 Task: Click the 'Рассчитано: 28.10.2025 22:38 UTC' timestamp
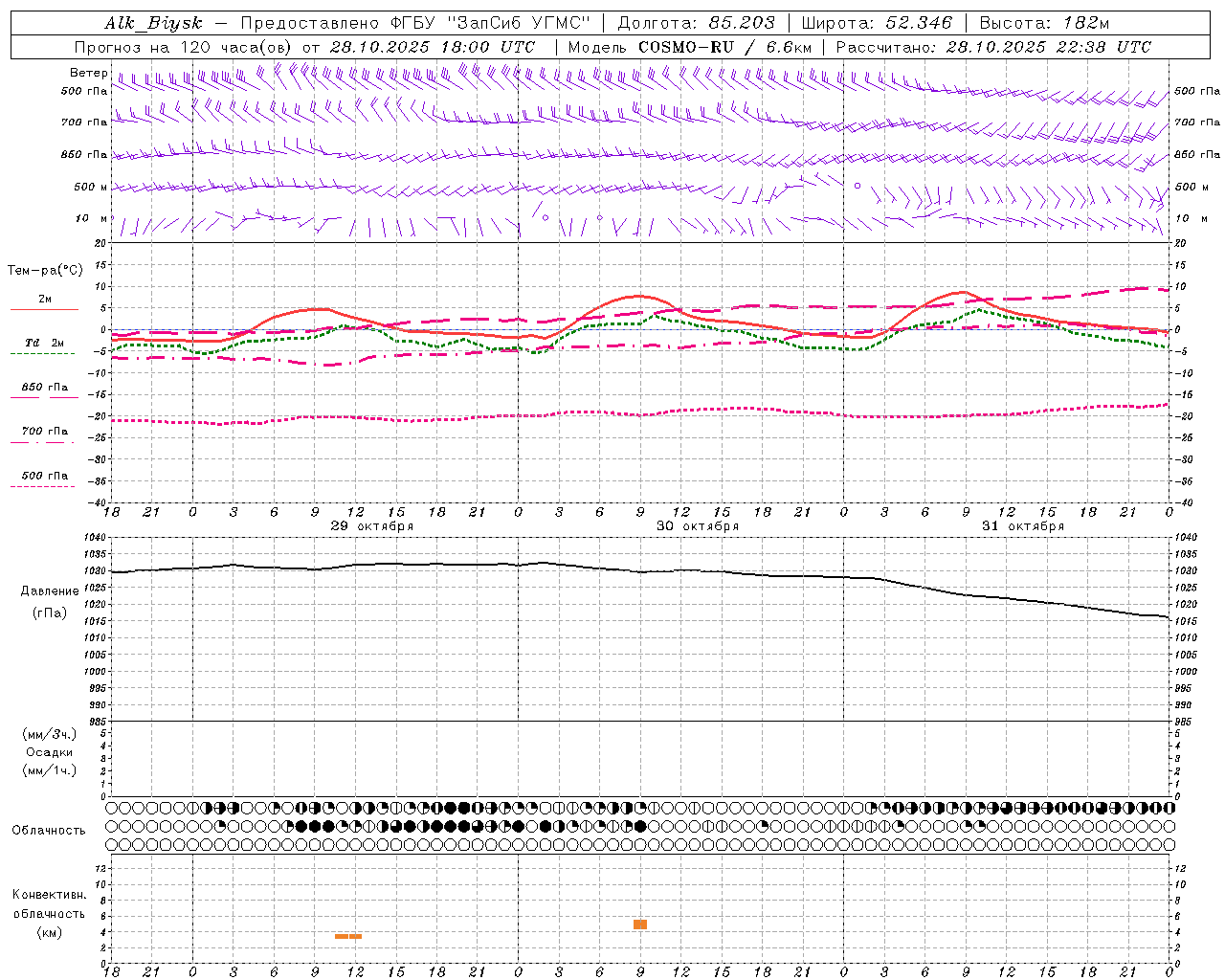[x=993, y=47]
